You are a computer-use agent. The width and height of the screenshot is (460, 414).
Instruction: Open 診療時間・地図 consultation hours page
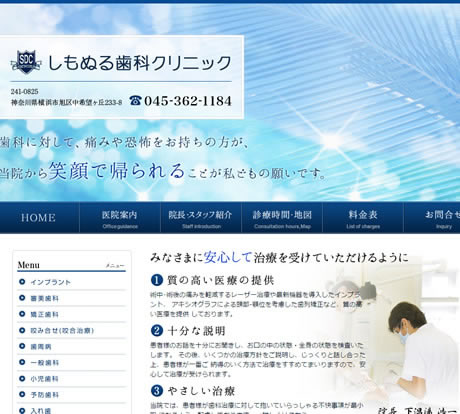[x=282, y=217]
